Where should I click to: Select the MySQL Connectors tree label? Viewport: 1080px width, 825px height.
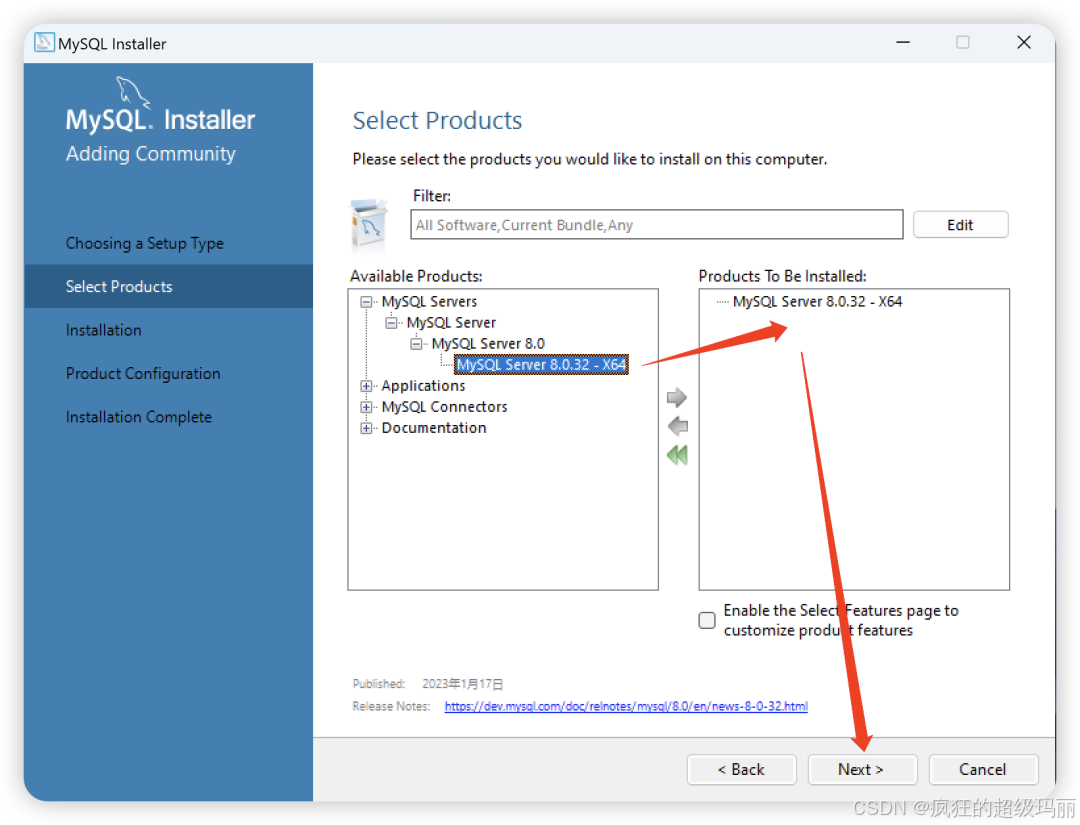coord(444,407)
